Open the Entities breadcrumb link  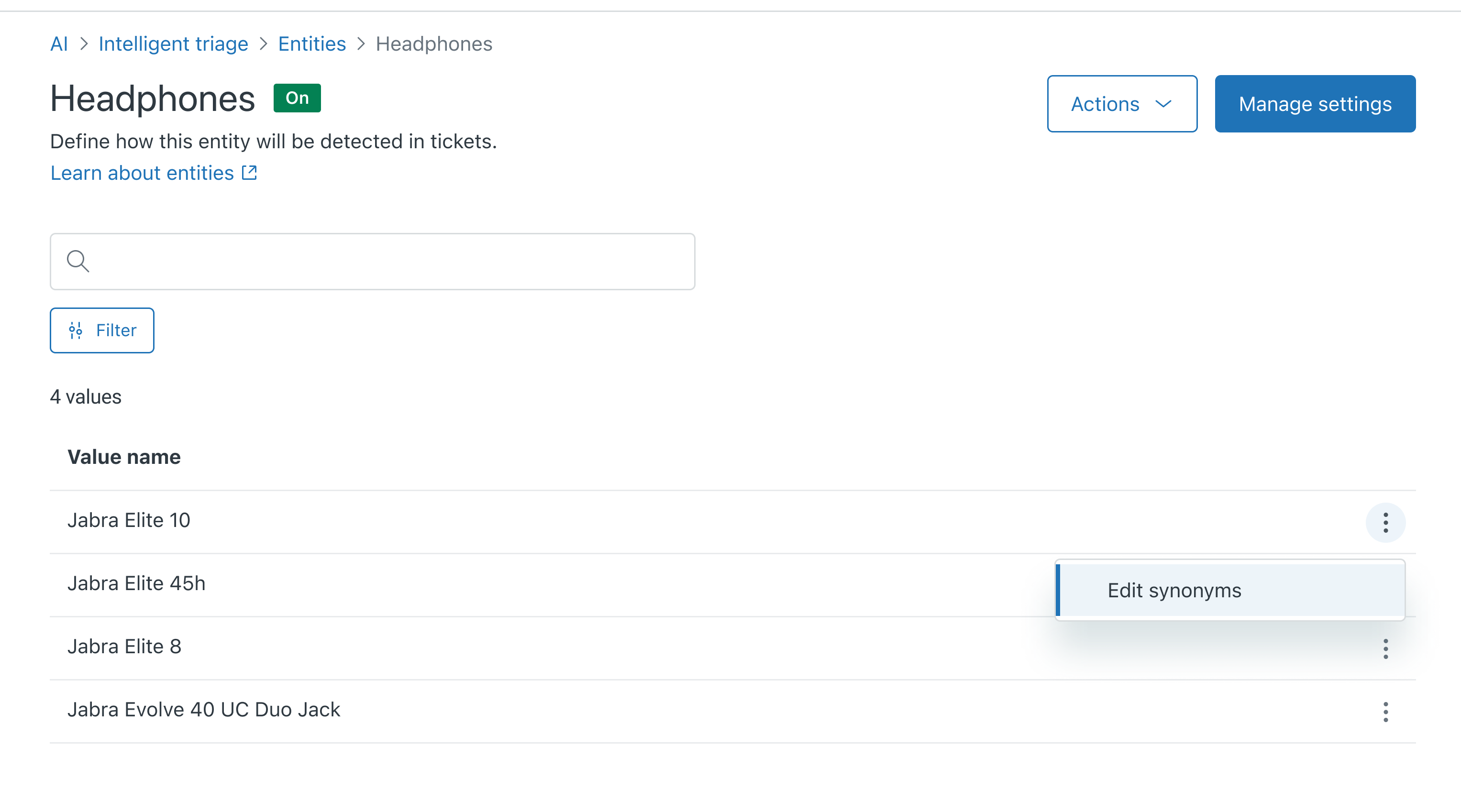312,44
